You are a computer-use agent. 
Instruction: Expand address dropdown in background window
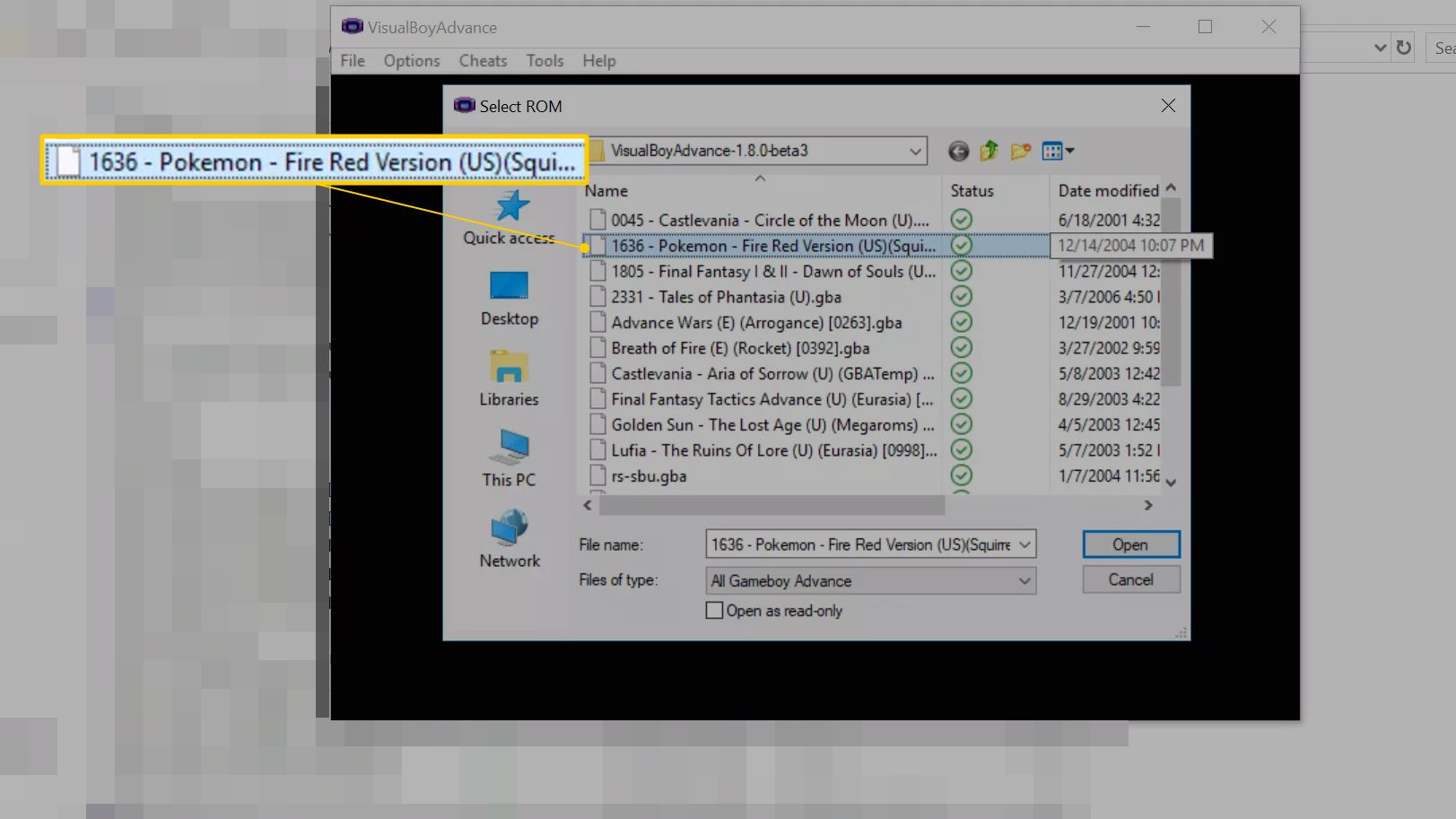1380,48
